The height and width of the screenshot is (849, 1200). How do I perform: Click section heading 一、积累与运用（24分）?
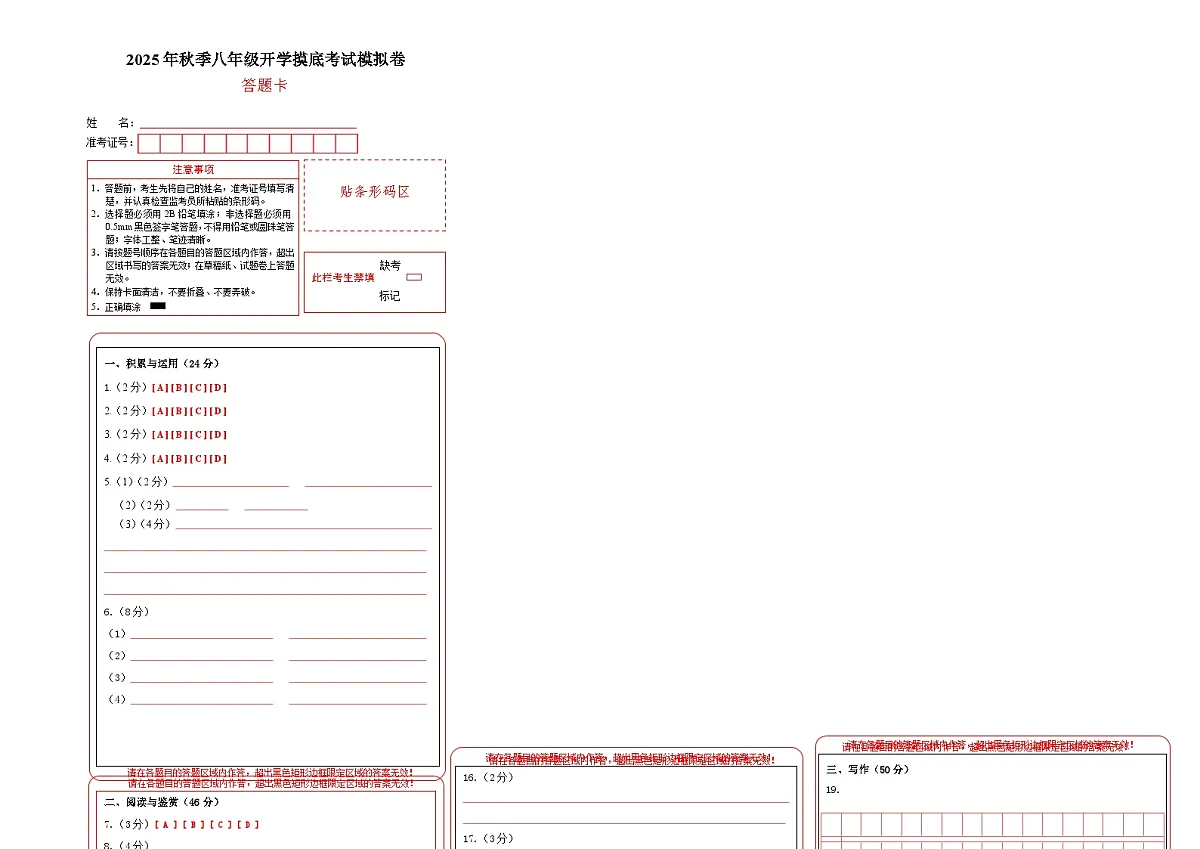click(x=162, y=364)
